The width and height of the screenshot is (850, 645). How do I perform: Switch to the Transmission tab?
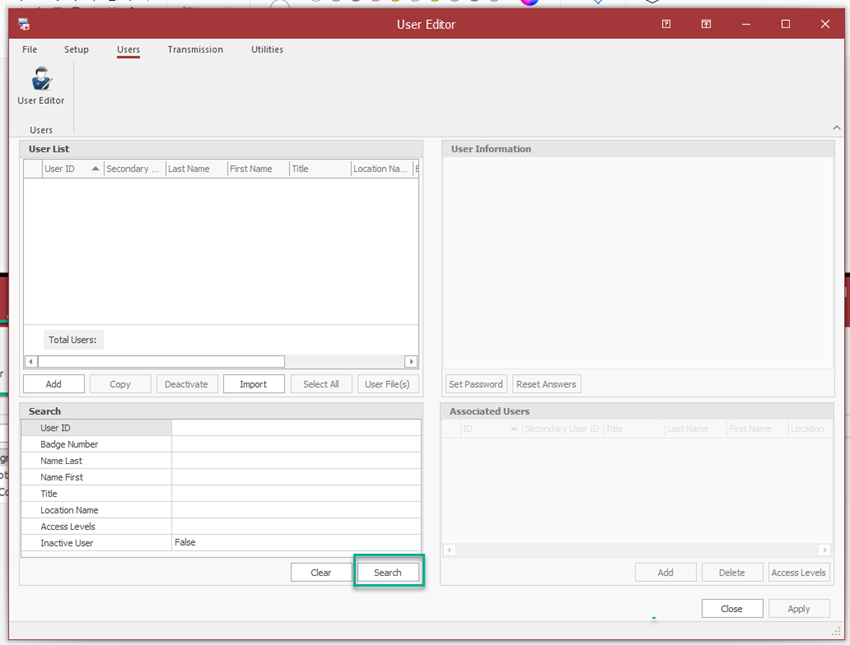click(195, 49)
